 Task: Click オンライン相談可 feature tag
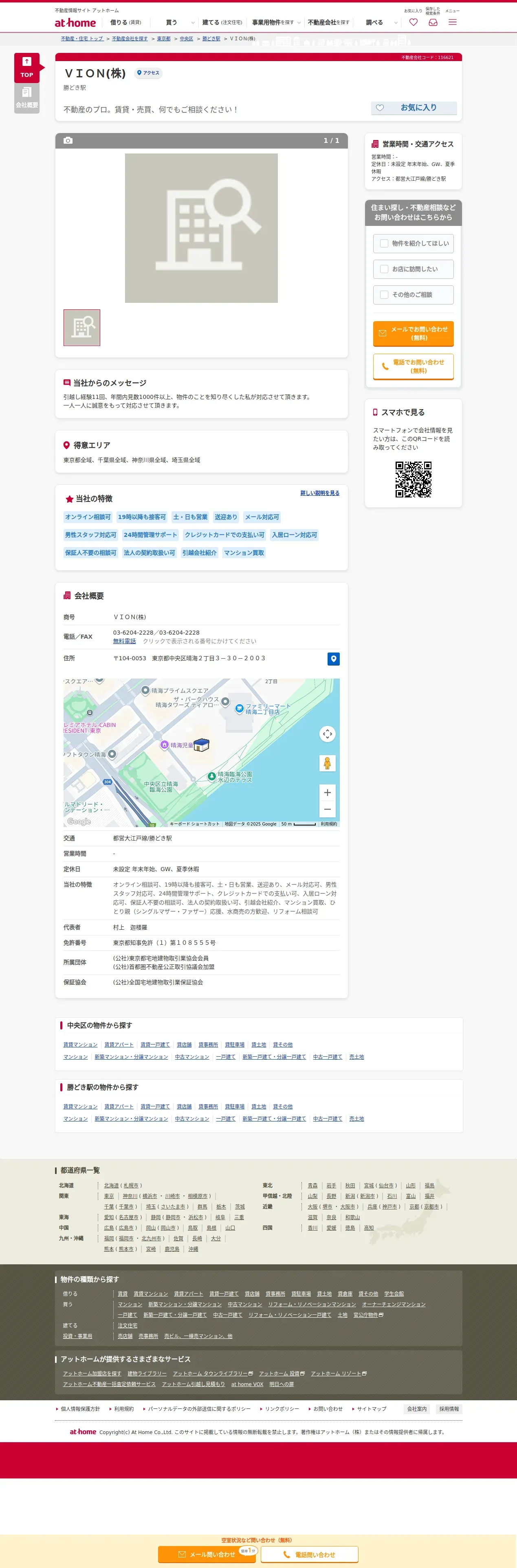point(88,517)
